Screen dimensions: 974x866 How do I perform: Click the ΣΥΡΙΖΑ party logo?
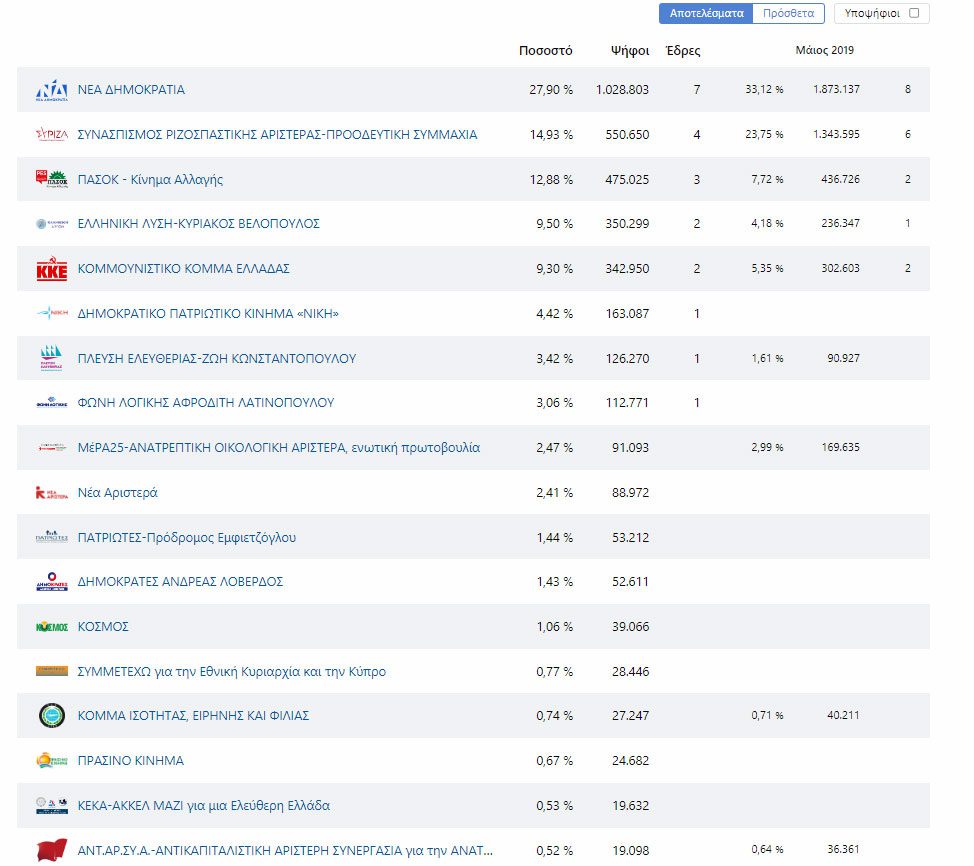(x=52, y=134)
